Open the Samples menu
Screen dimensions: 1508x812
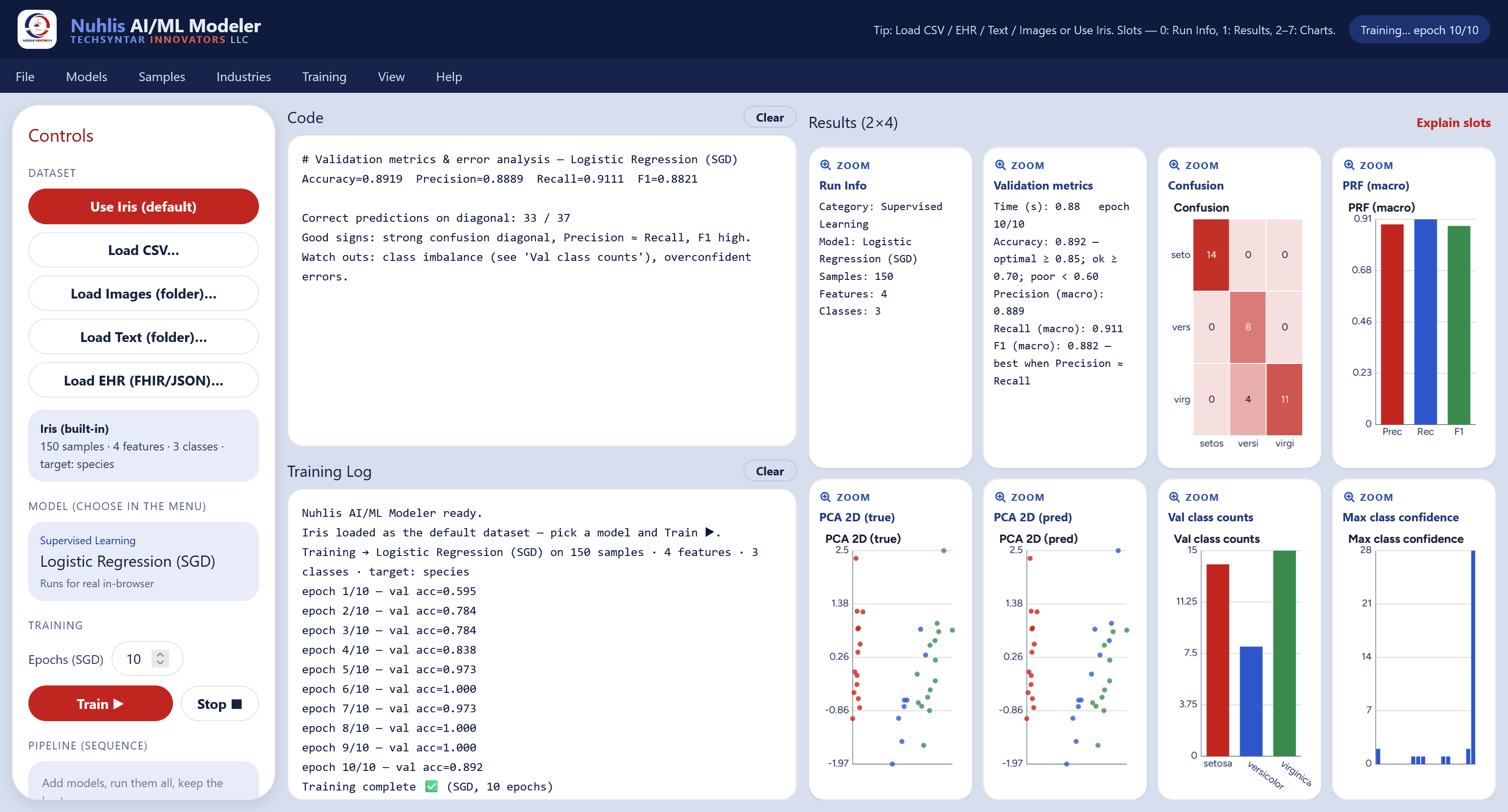click(x=162, y=77)
